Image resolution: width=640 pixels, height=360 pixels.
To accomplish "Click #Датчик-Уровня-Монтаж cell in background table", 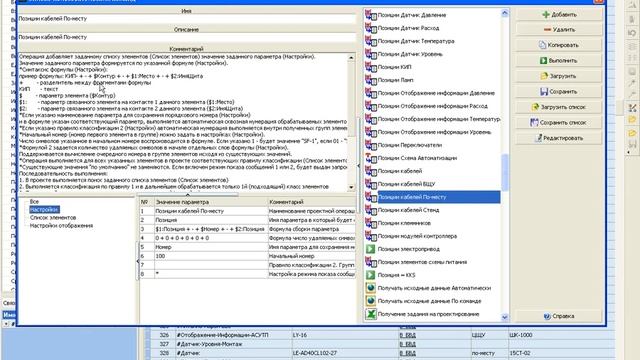I will [x=233, y=344].
